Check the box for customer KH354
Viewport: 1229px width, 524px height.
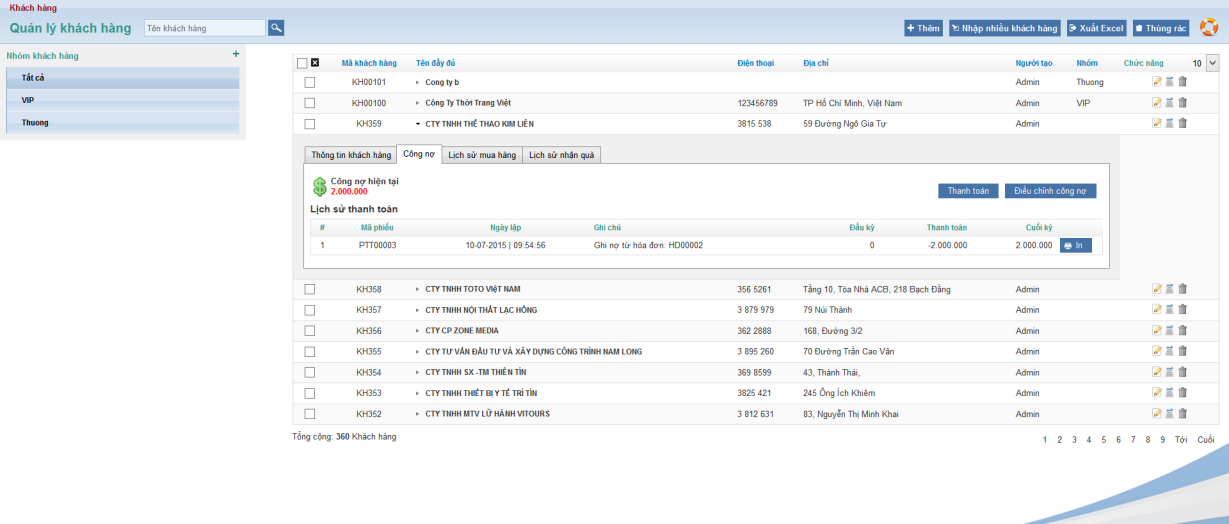(x=310, y=372)
